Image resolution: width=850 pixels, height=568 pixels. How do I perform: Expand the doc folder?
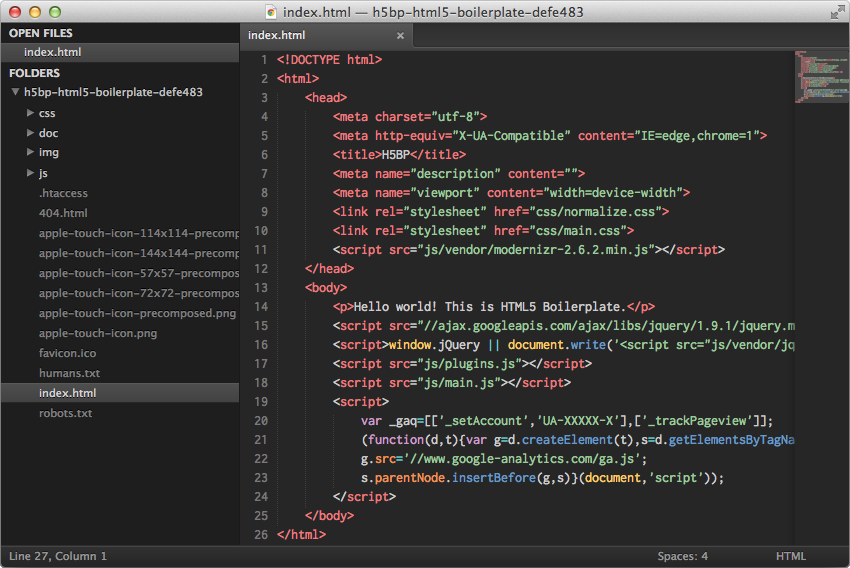(30, 133)
